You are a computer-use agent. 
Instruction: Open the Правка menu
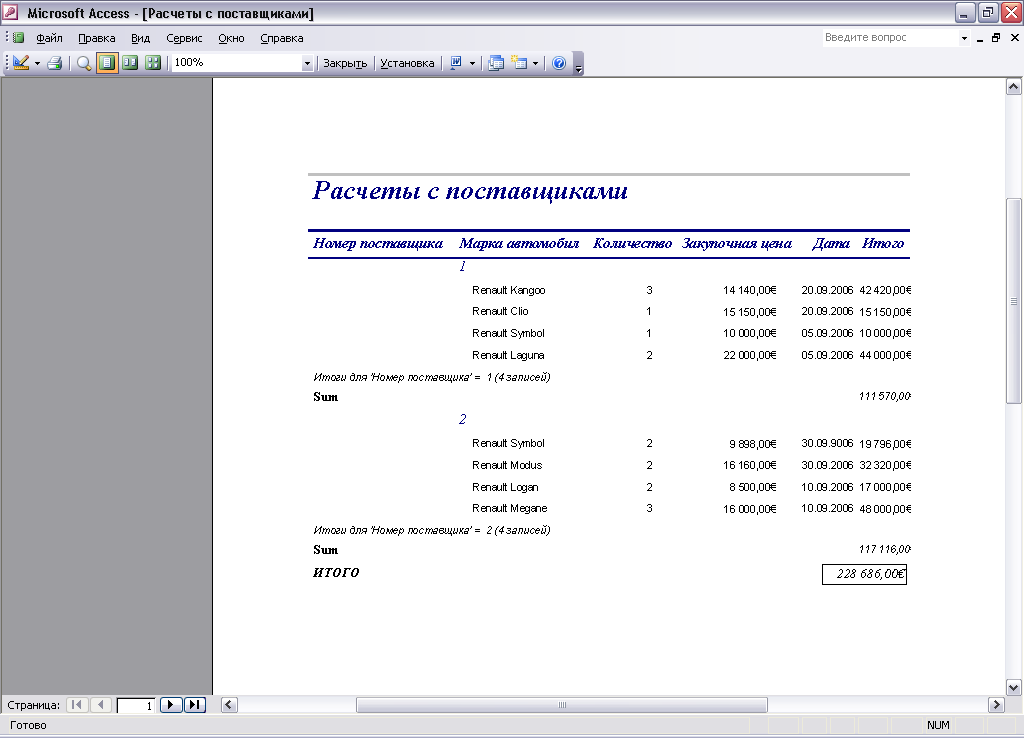click(97, 38)
